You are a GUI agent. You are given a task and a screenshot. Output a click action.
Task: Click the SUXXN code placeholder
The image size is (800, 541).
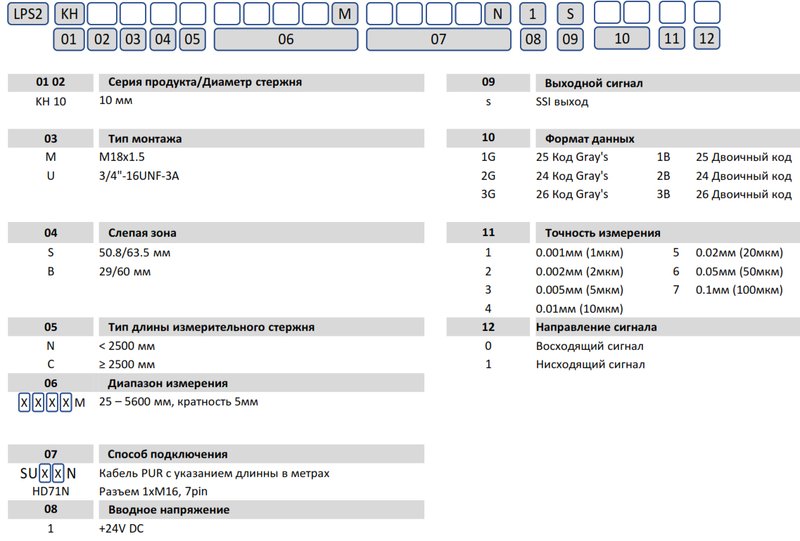[x=48, y=474]
